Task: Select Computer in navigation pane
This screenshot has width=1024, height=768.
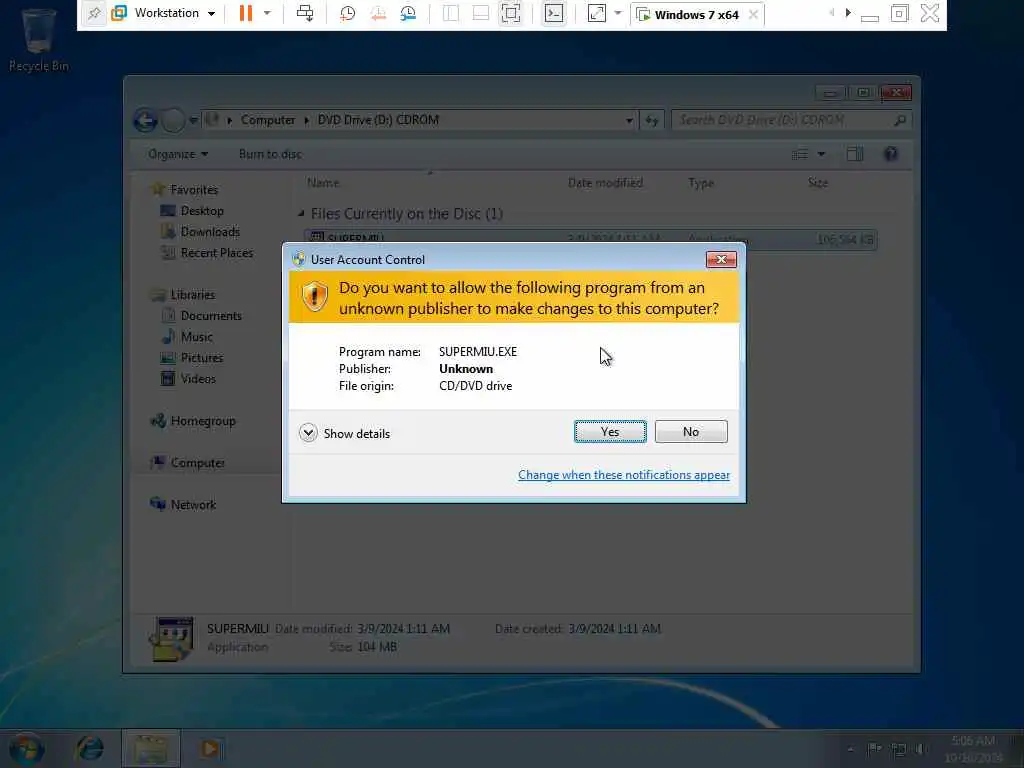Action: coord(197,463)
